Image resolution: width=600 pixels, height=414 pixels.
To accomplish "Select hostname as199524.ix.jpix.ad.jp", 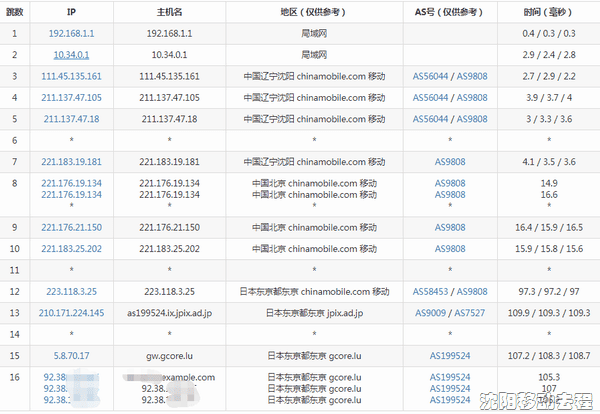I will pyautogui.click(x=169, y=313).
